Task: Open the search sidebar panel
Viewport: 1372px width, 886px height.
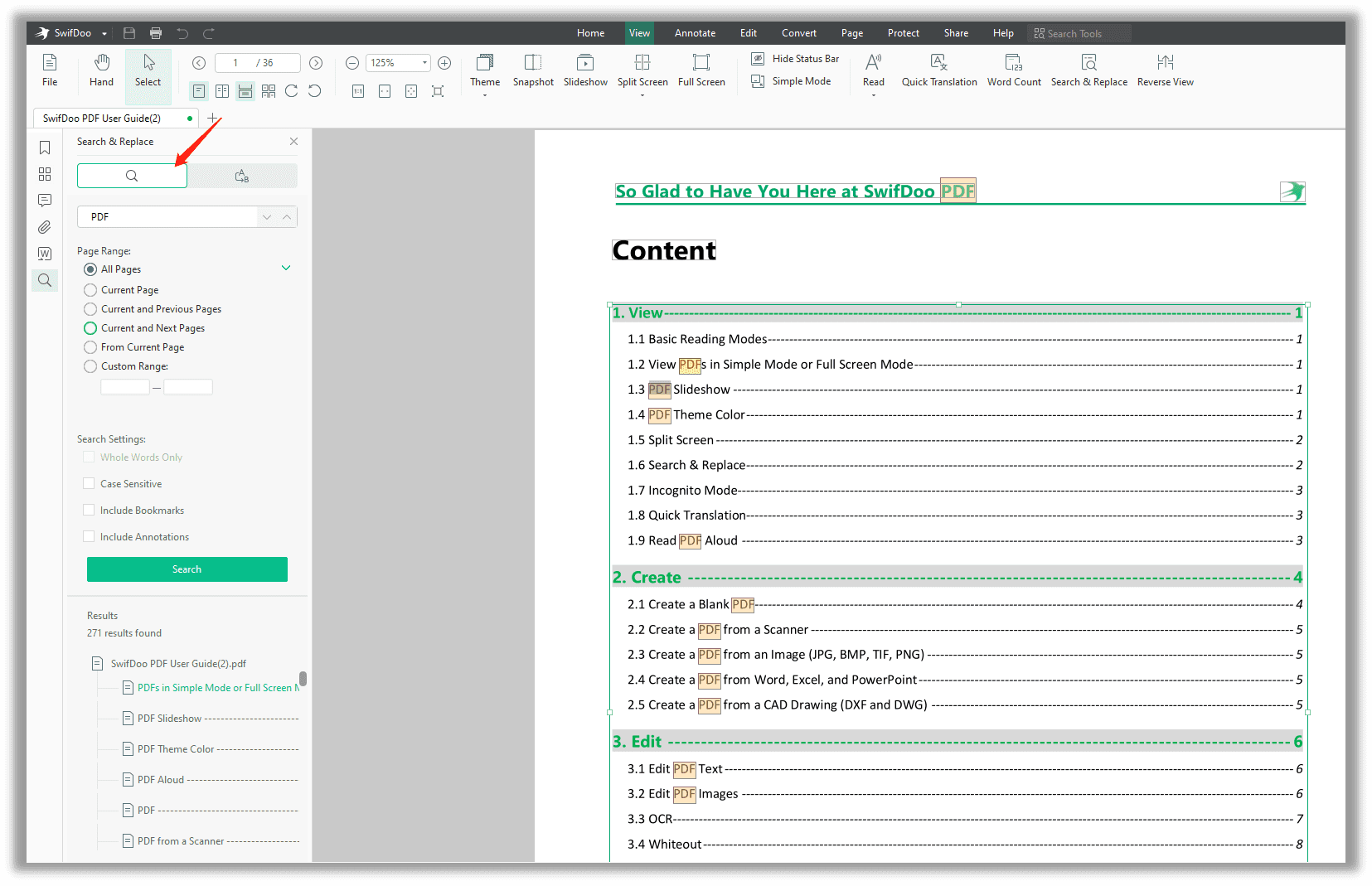Action: coord(45,280)
